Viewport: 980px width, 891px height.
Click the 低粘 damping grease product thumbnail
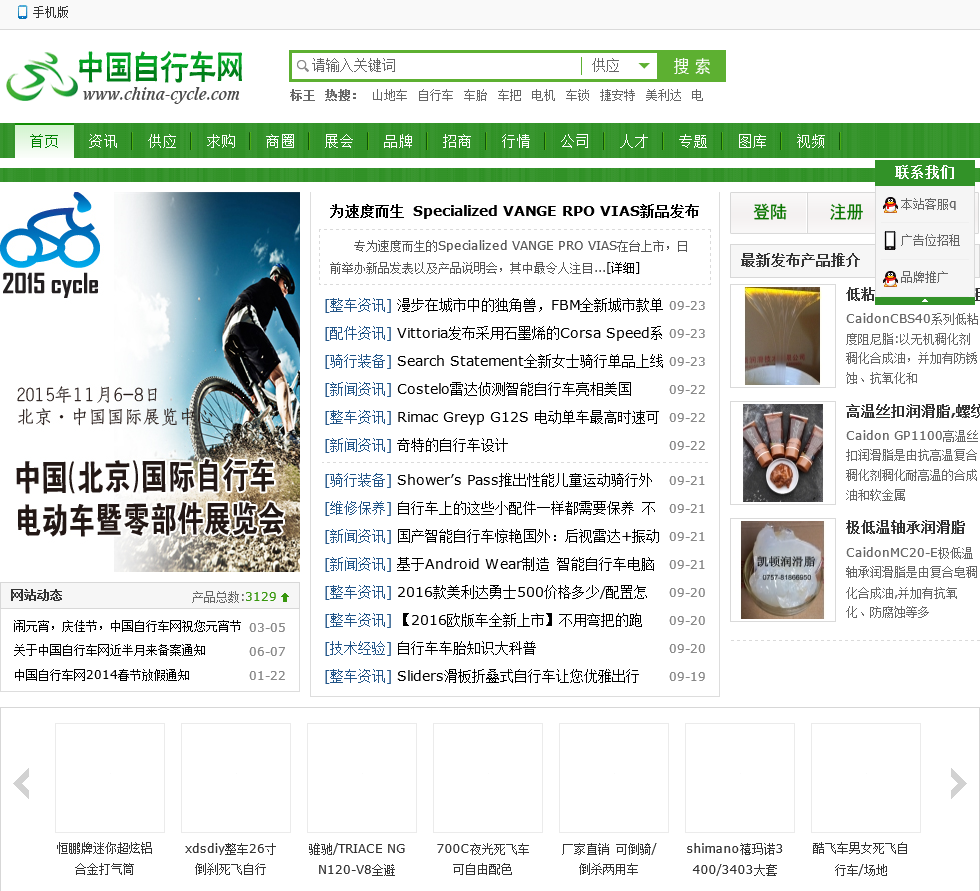[x=782, y=336]
